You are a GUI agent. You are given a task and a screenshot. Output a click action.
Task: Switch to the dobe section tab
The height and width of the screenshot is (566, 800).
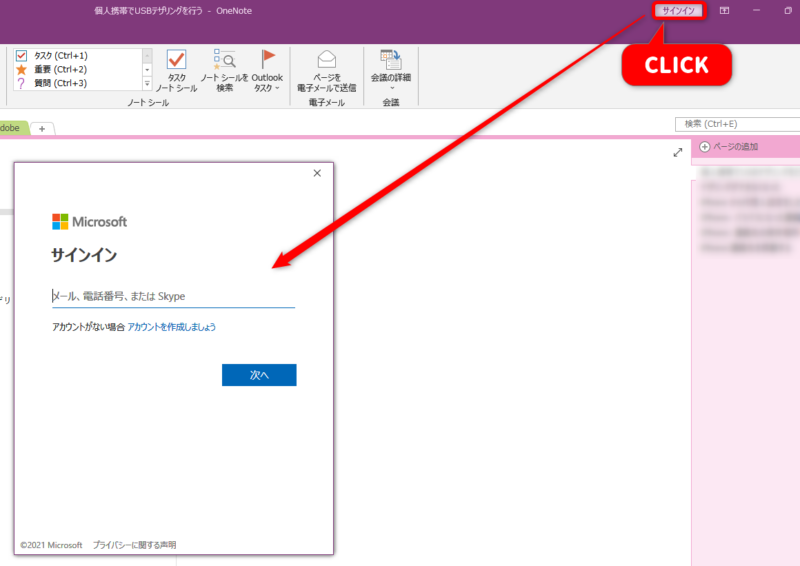(x=13, y=128)
